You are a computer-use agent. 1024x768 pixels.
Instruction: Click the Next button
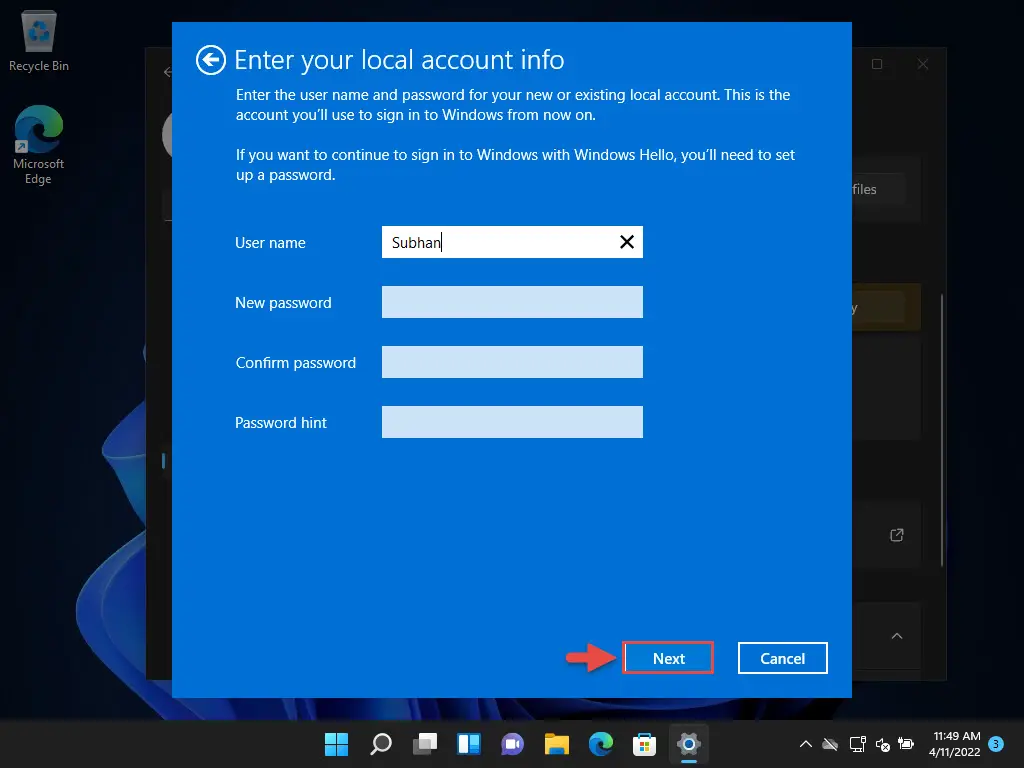pyautogui.click(x=668, y=658)
